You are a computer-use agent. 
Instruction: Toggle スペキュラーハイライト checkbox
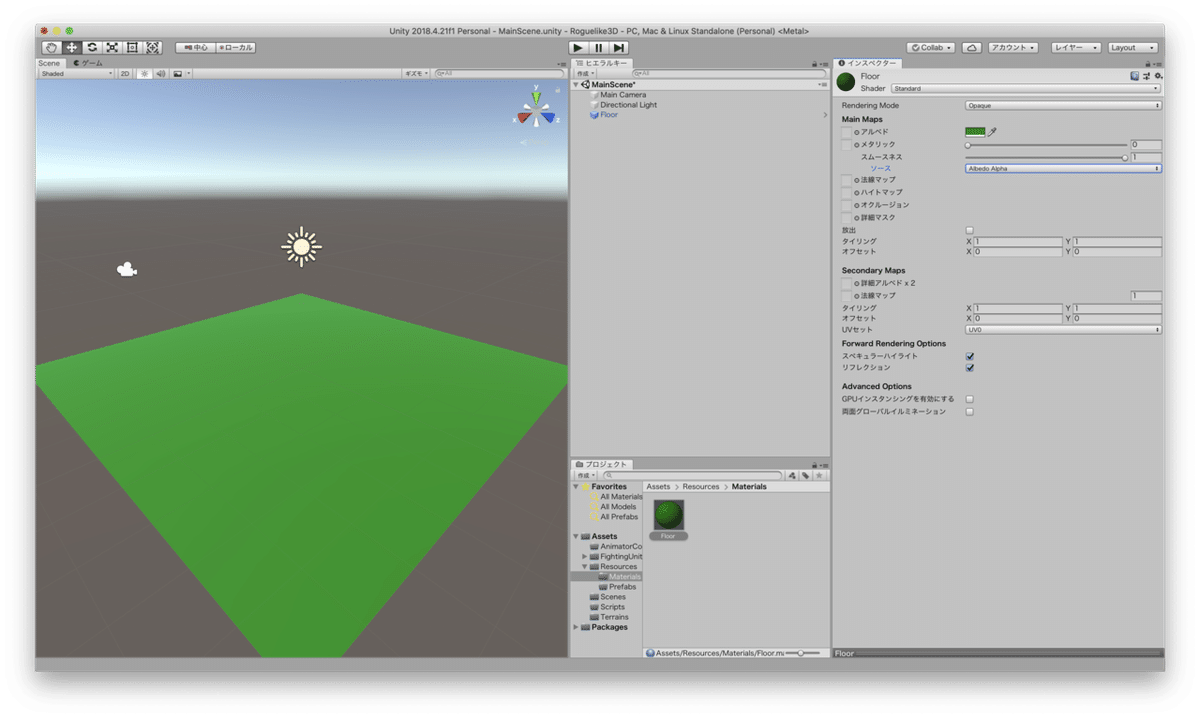pos(970,356)
